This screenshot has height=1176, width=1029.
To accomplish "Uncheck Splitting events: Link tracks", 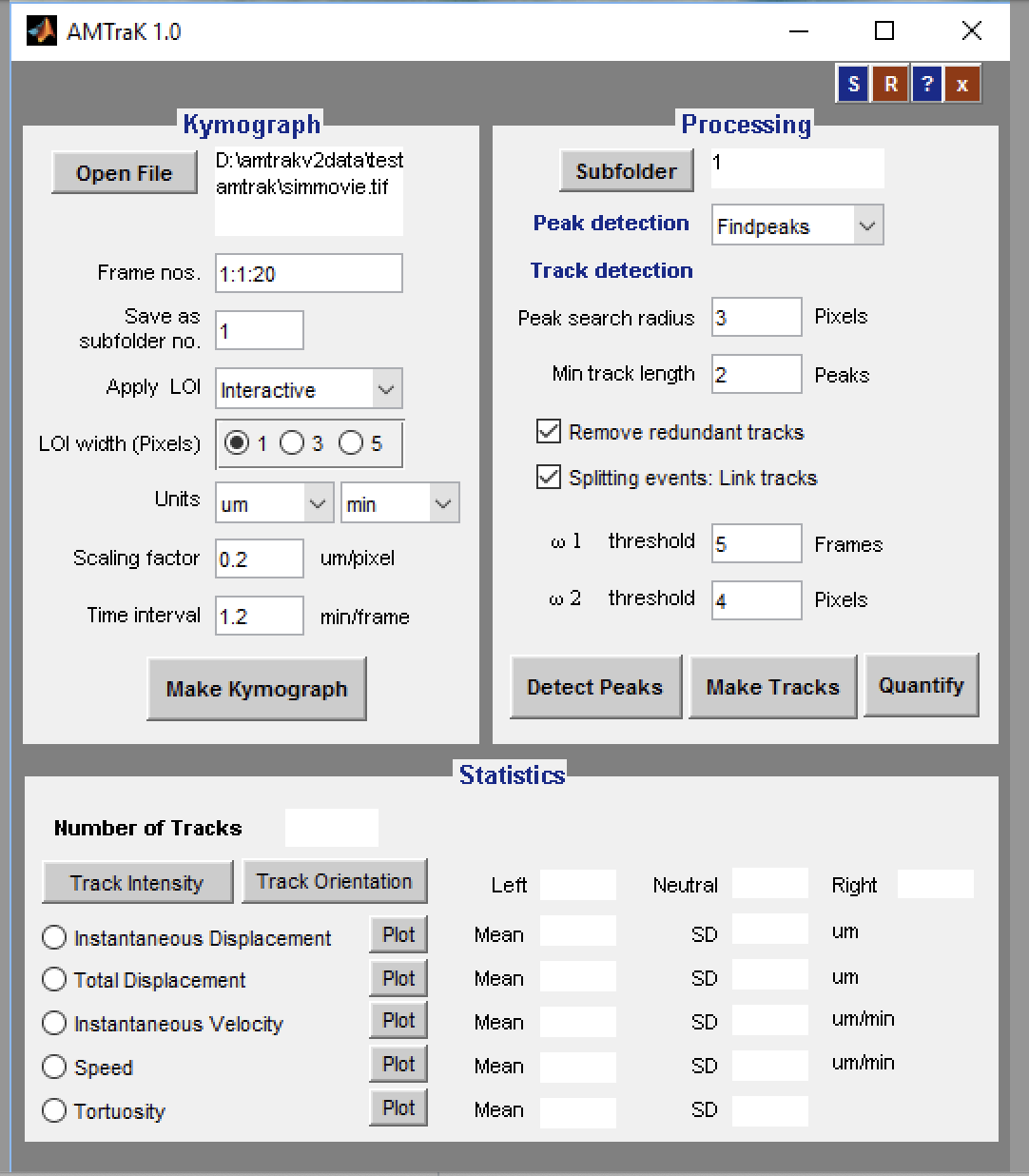I will (x=549, y=478).
